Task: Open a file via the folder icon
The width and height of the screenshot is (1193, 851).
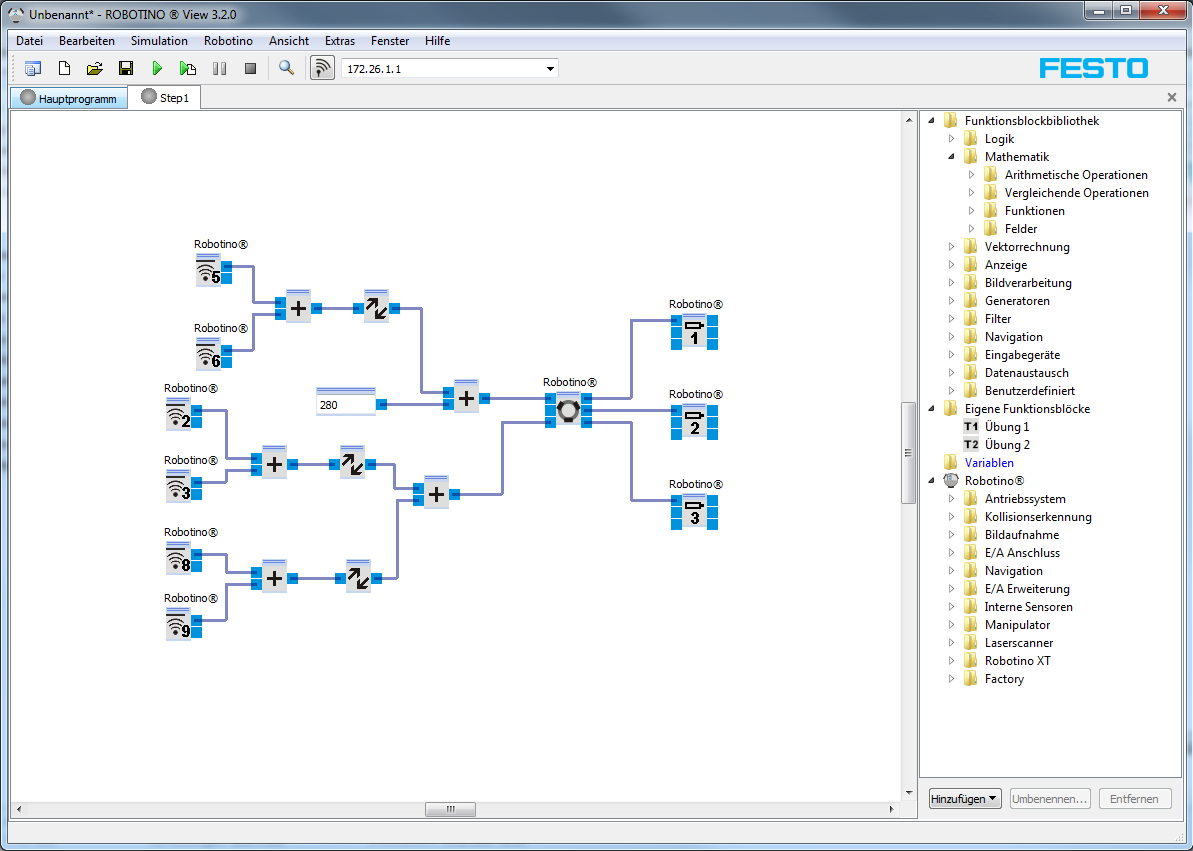Action: point(94,69)
